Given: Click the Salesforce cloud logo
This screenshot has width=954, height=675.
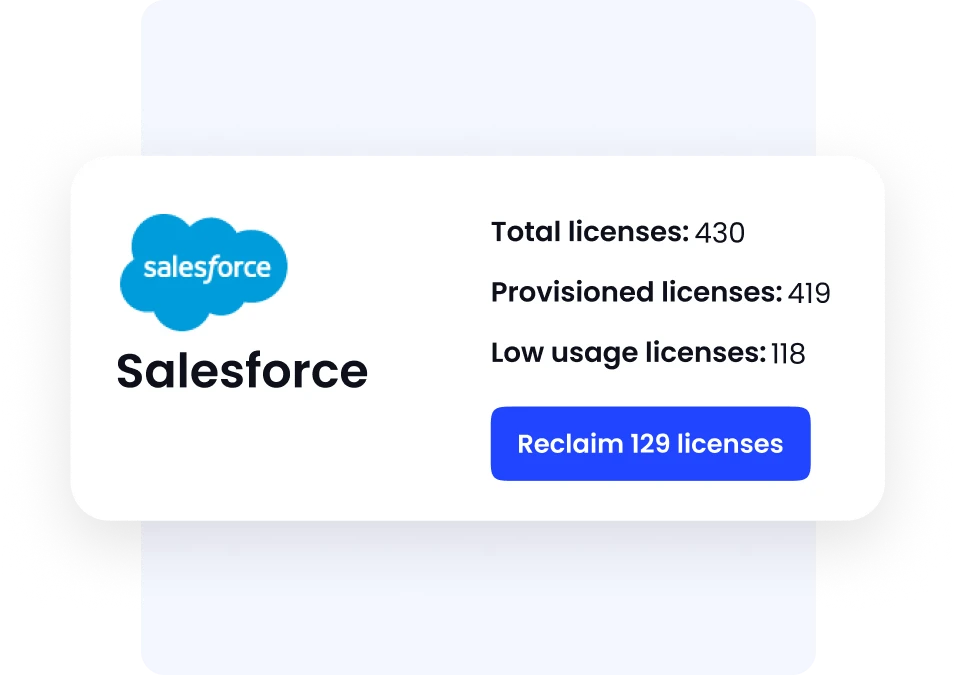Looking at the screenshot, I should (x=203, y=272).
